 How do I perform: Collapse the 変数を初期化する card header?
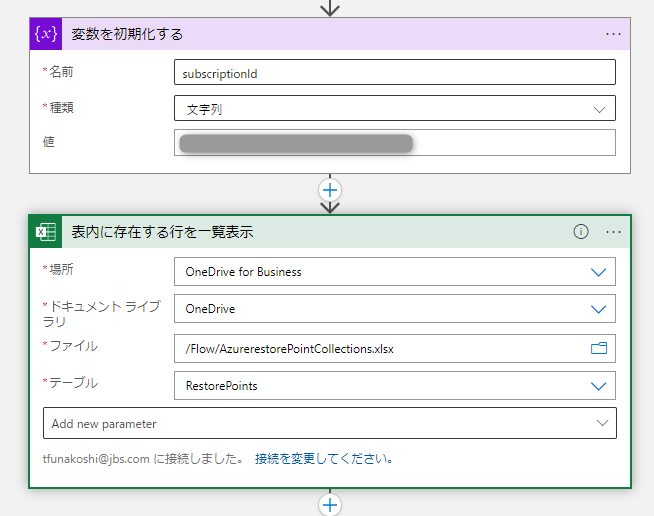pyautogui.click(x=330, y=34)
